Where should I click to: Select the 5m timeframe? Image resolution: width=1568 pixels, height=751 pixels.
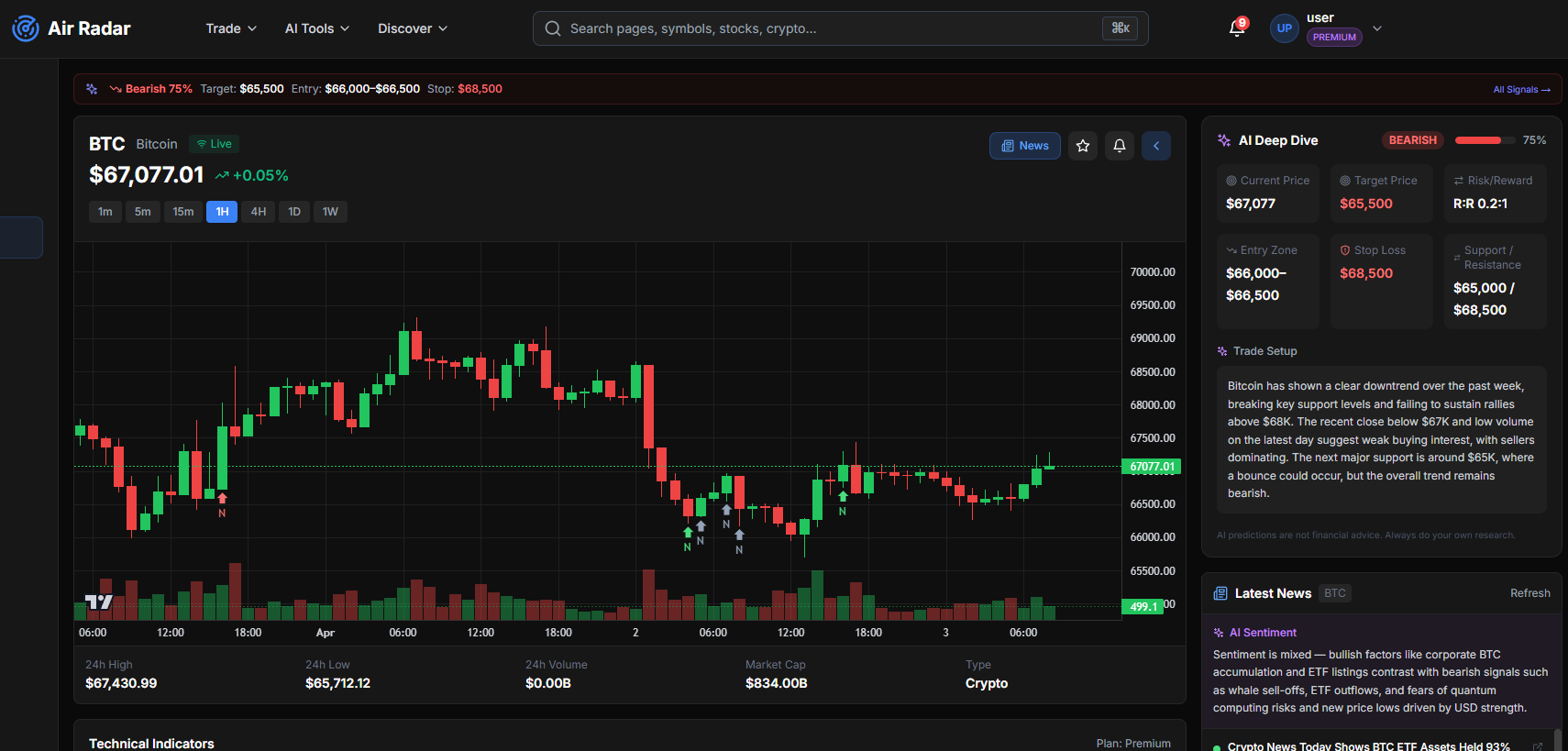[143, 212]
